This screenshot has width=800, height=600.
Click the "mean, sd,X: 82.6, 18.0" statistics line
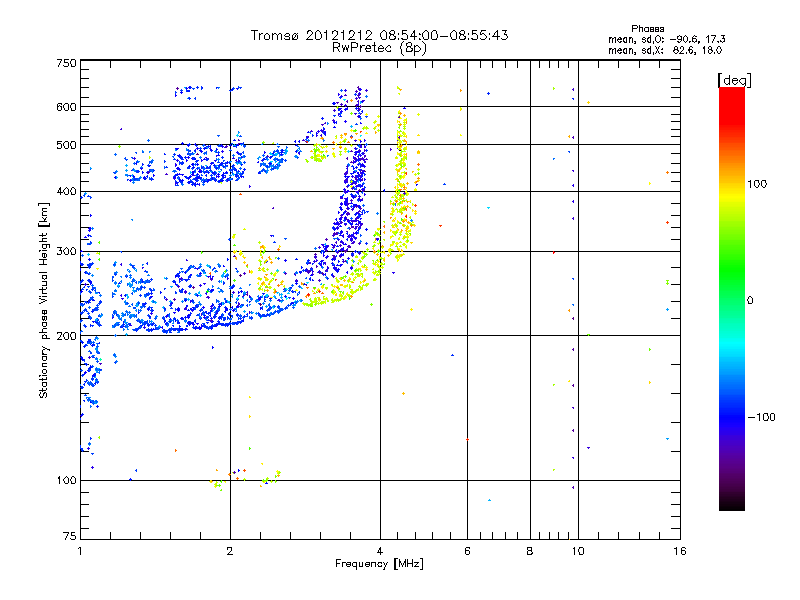point(665,50)
